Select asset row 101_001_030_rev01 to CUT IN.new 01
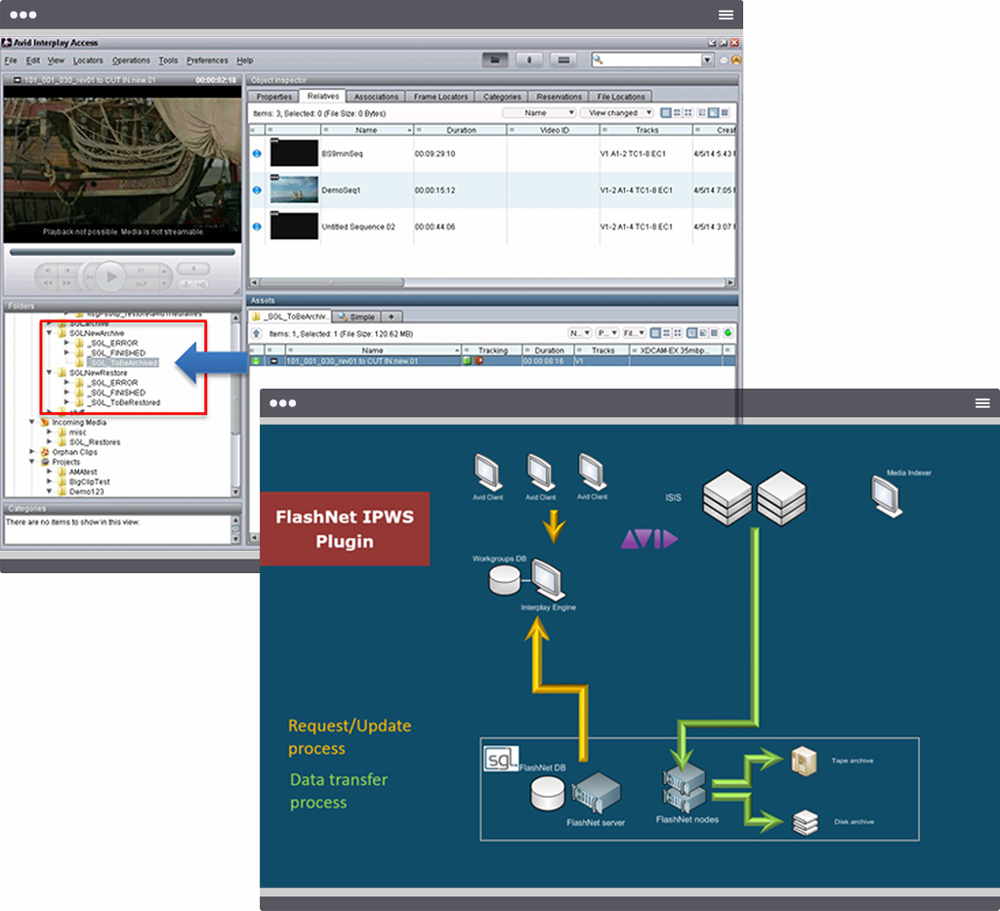1000x911 pixels. pos(491,361)
